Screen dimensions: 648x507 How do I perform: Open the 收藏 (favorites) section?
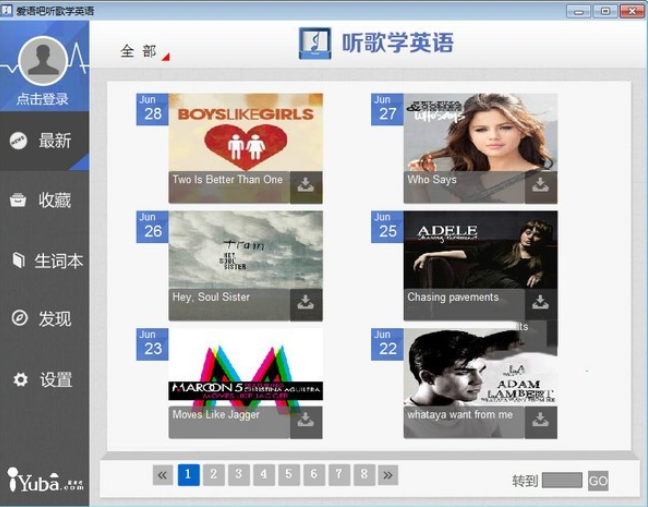(x=44, y=200)
